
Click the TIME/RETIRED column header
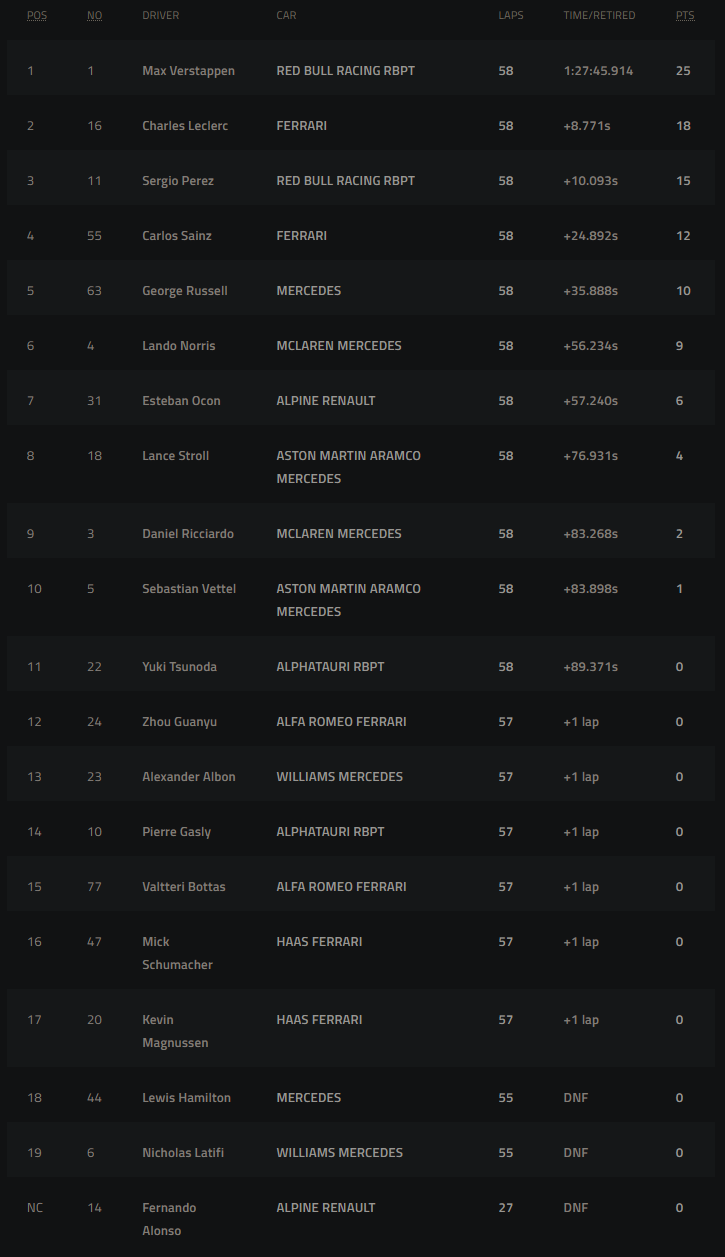point(599,16)
